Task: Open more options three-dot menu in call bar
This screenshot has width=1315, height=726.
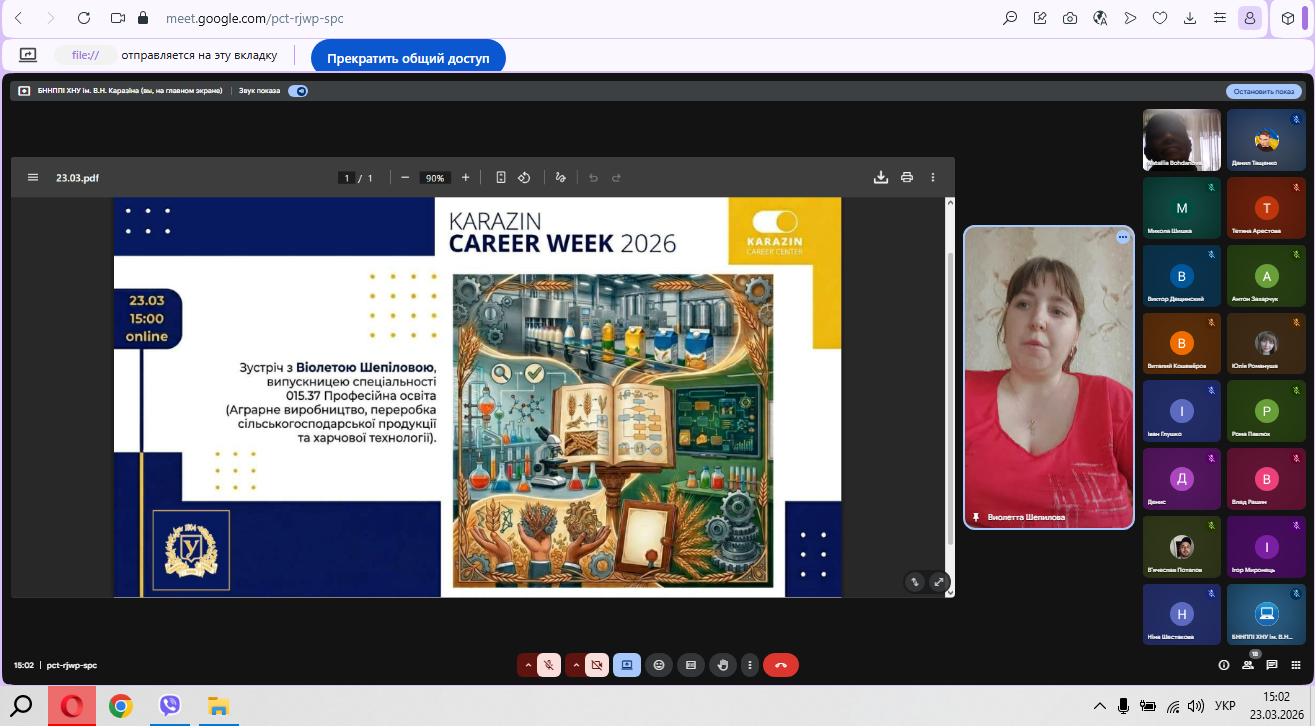Action: [749, 665]
